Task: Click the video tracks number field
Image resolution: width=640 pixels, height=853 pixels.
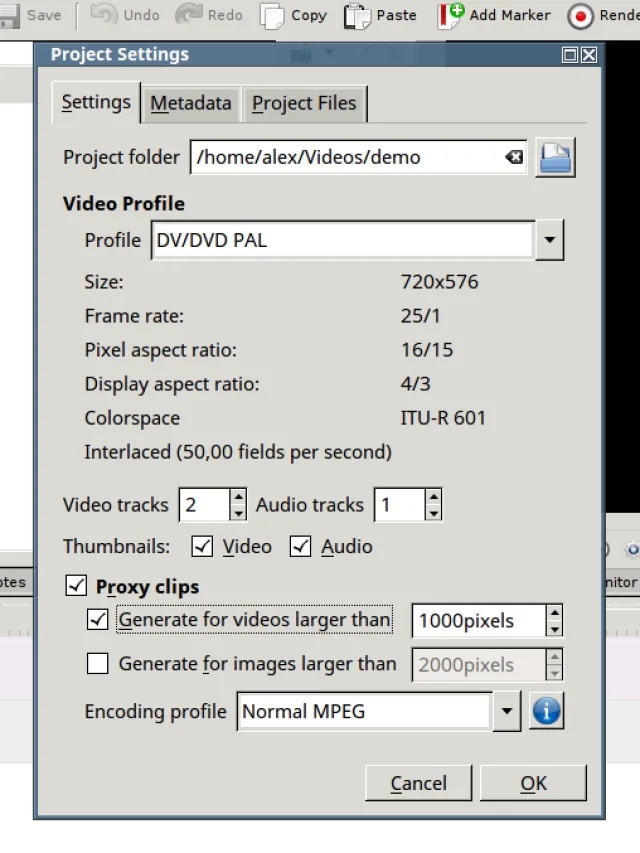Action: [205, 505]
